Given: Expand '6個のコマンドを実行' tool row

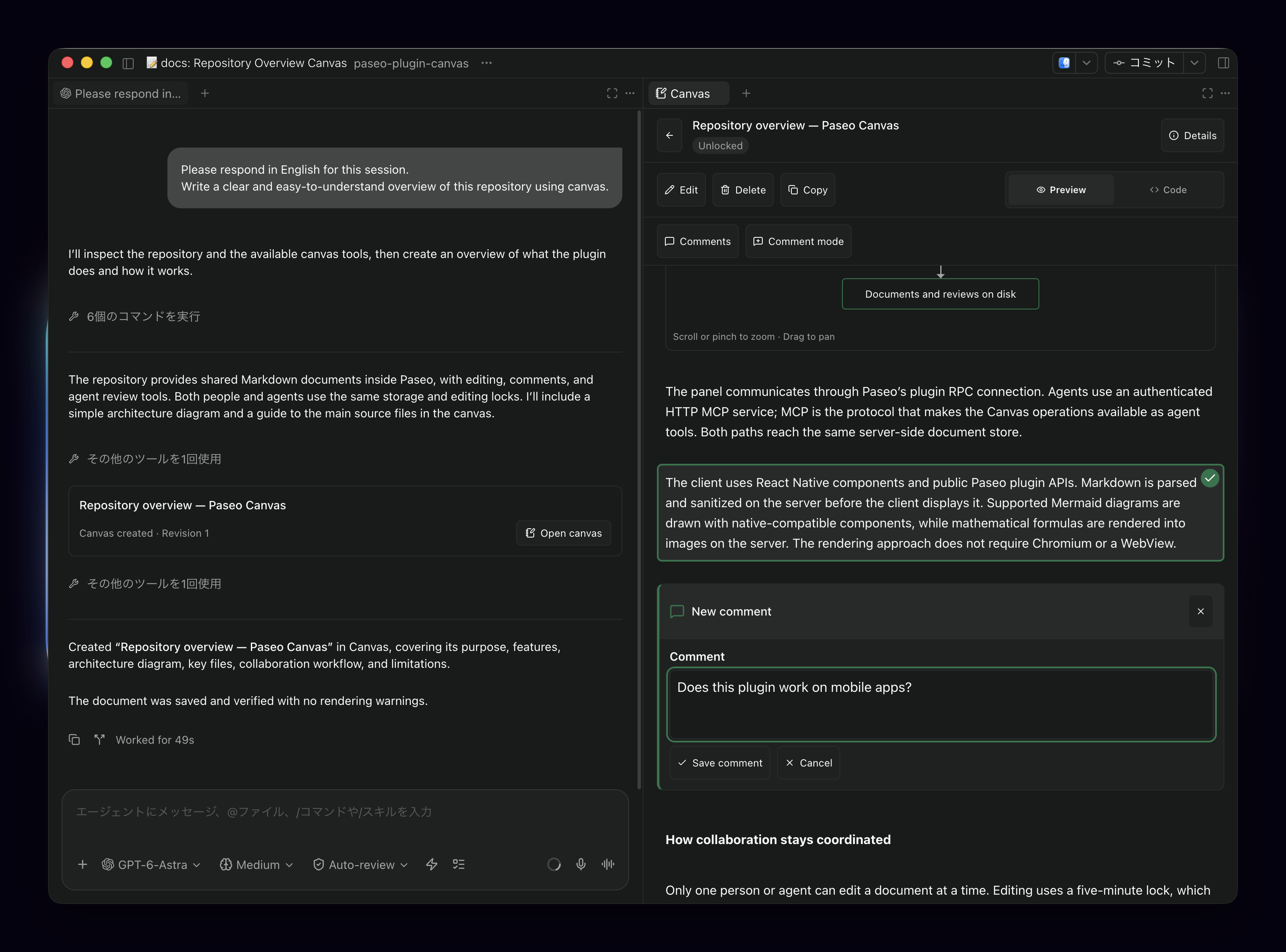Looking at the screenshot, I should (x=134, y=316).
